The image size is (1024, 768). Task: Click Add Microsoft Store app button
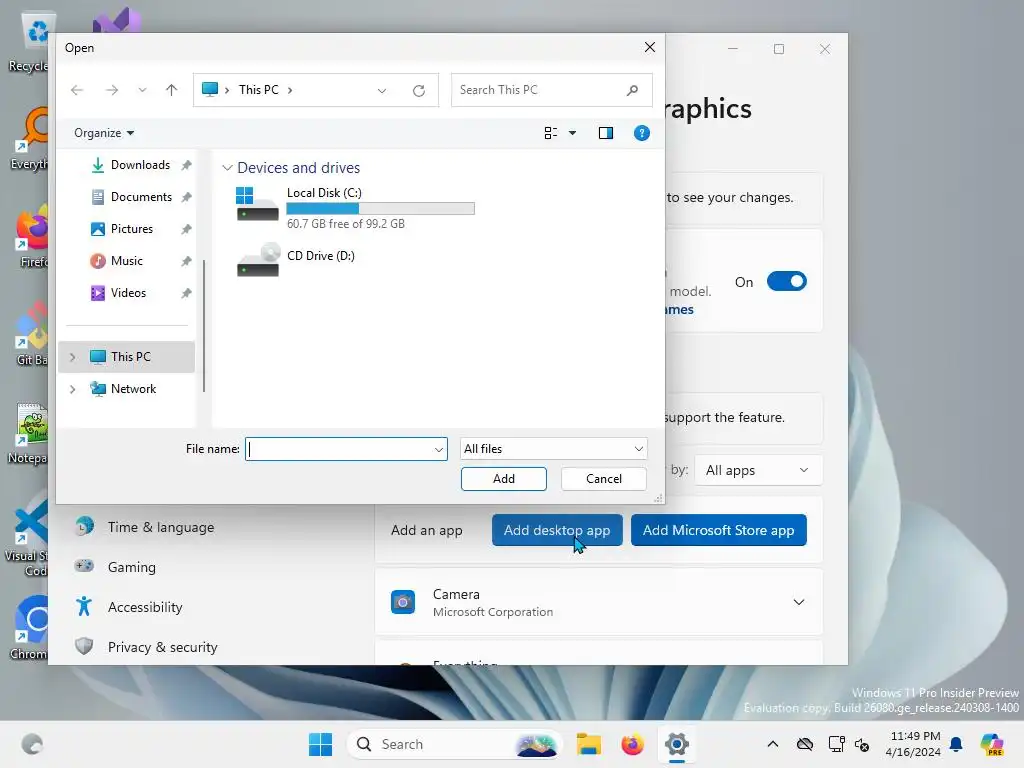(x=718, y=530)
